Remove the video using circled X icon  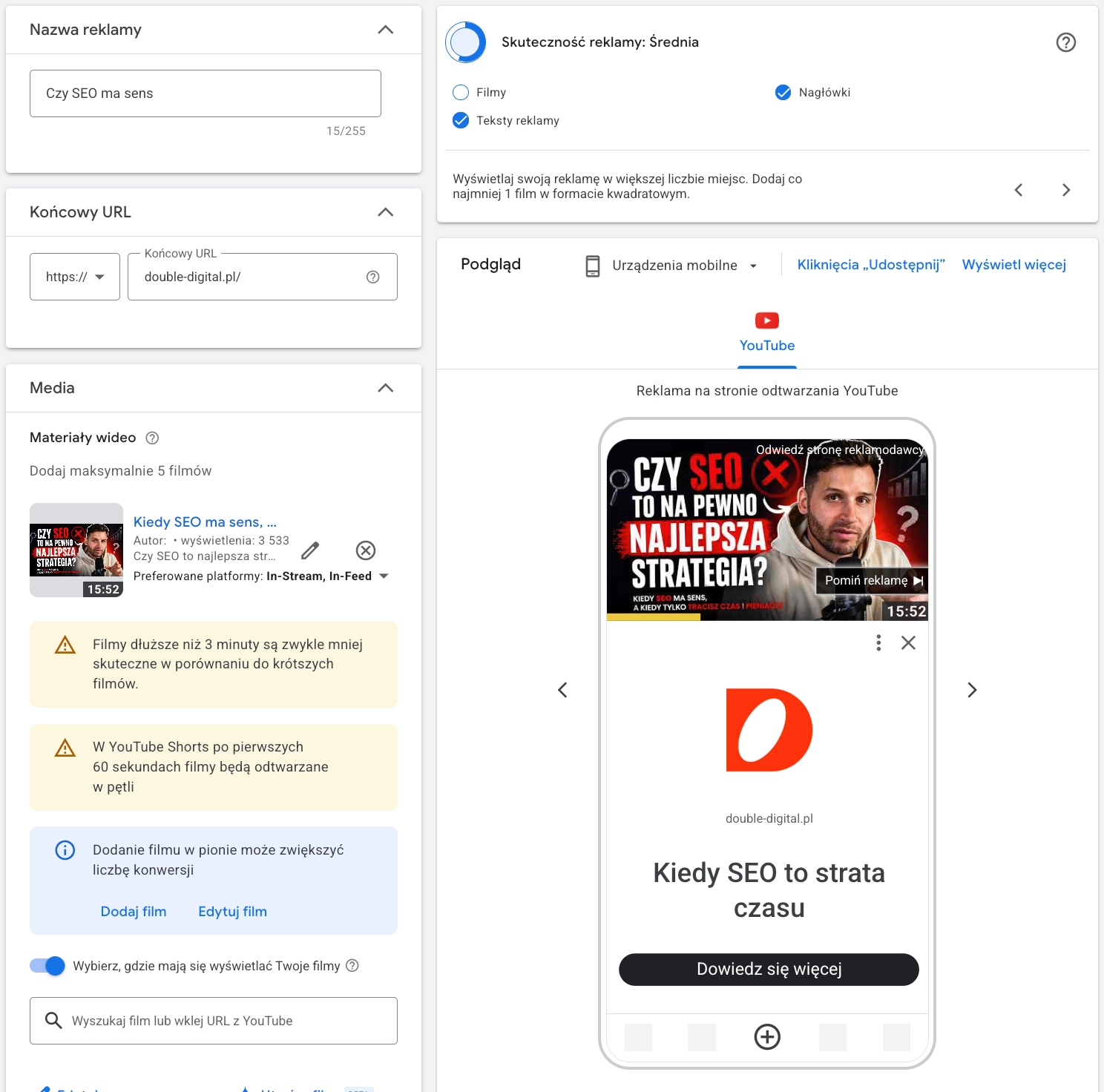pos(366,550)
